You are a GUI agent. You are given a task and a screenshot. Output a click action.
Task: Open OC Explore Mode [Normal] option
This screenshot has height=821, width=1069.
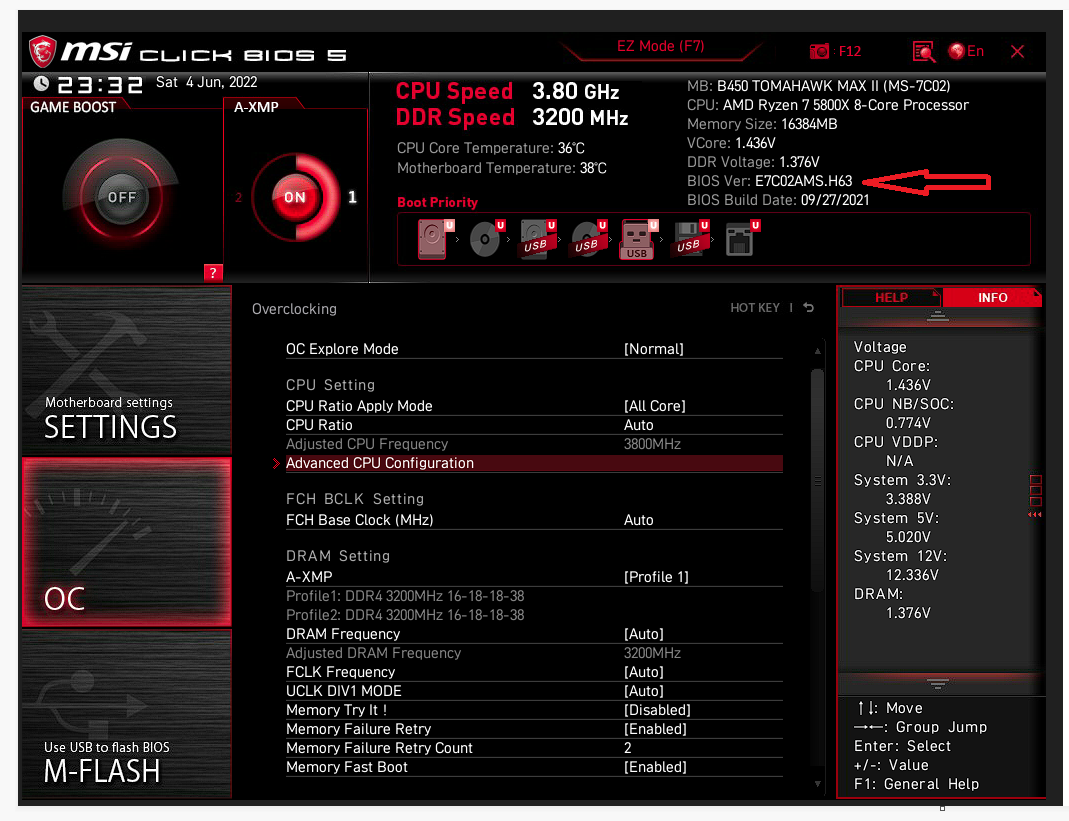[x=534, y=349]
